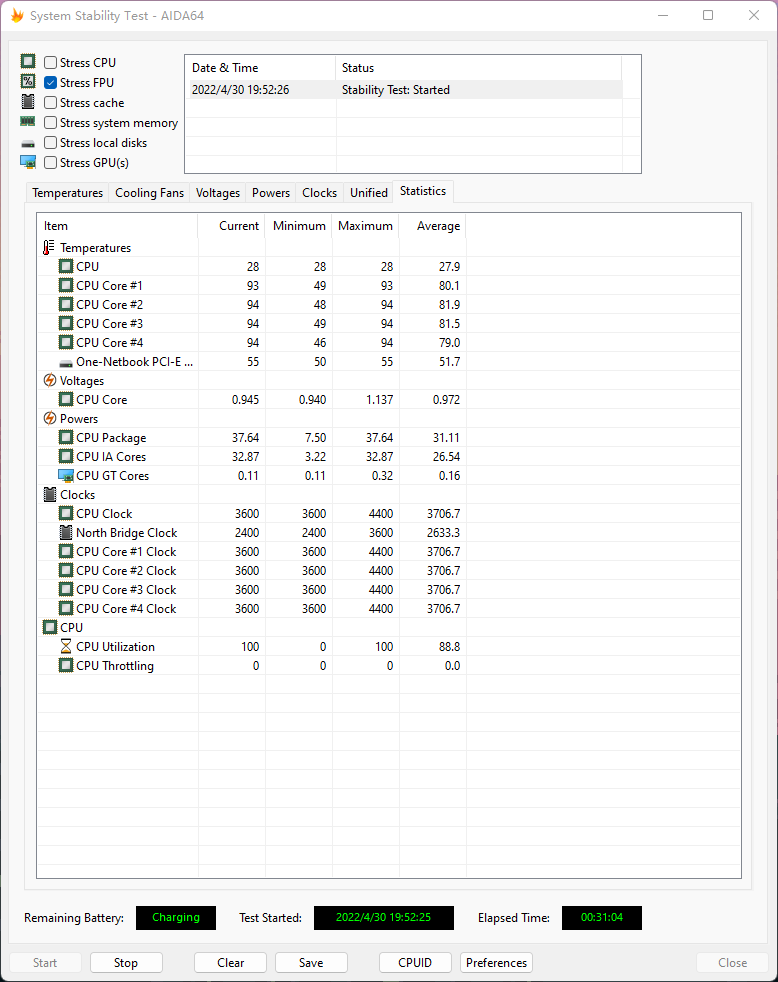Image resolution: width=778 pixels, height=982 pixels.
Task: Select the Statistics tab
Action: (x=423, y=191)
